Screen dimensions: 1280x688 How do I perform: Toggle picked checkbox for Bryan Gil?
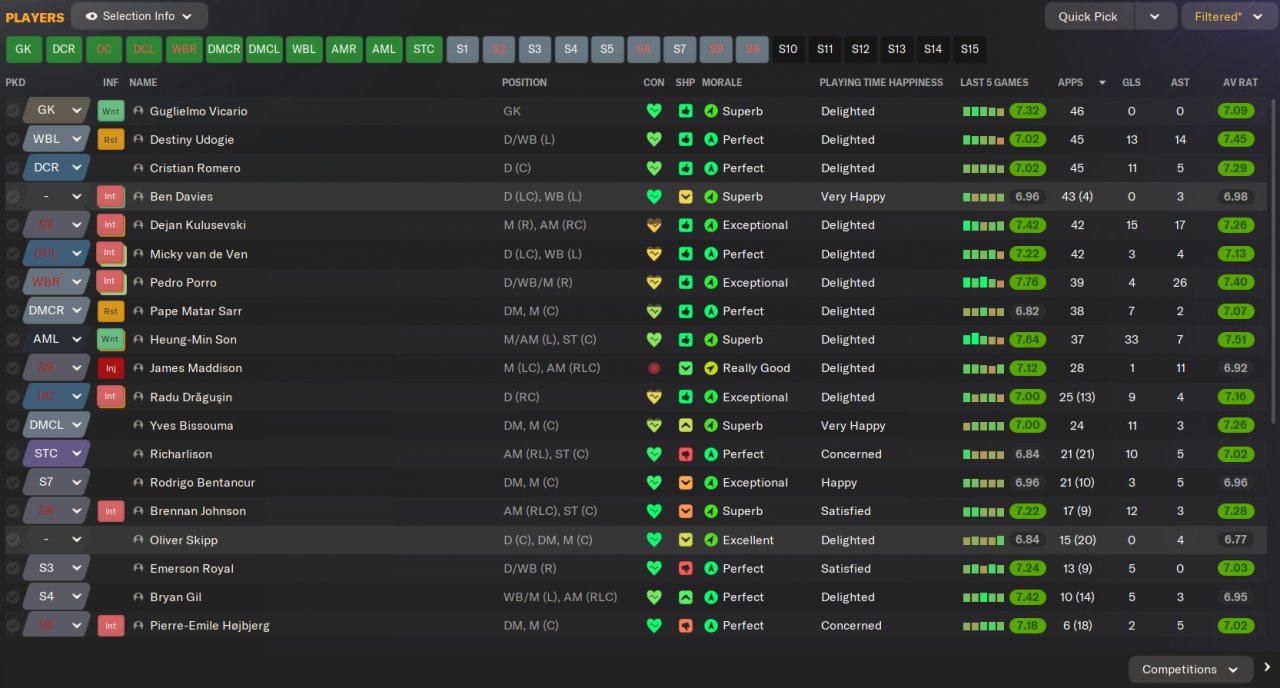coord(12,597)
